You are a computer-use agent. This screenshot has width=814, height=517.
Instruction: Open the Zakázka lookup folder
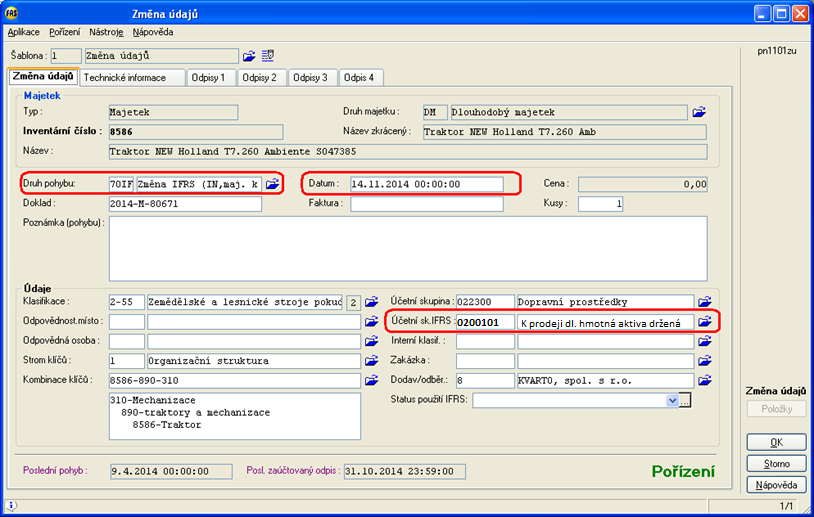pyautogui.click(x=705, y=360)
